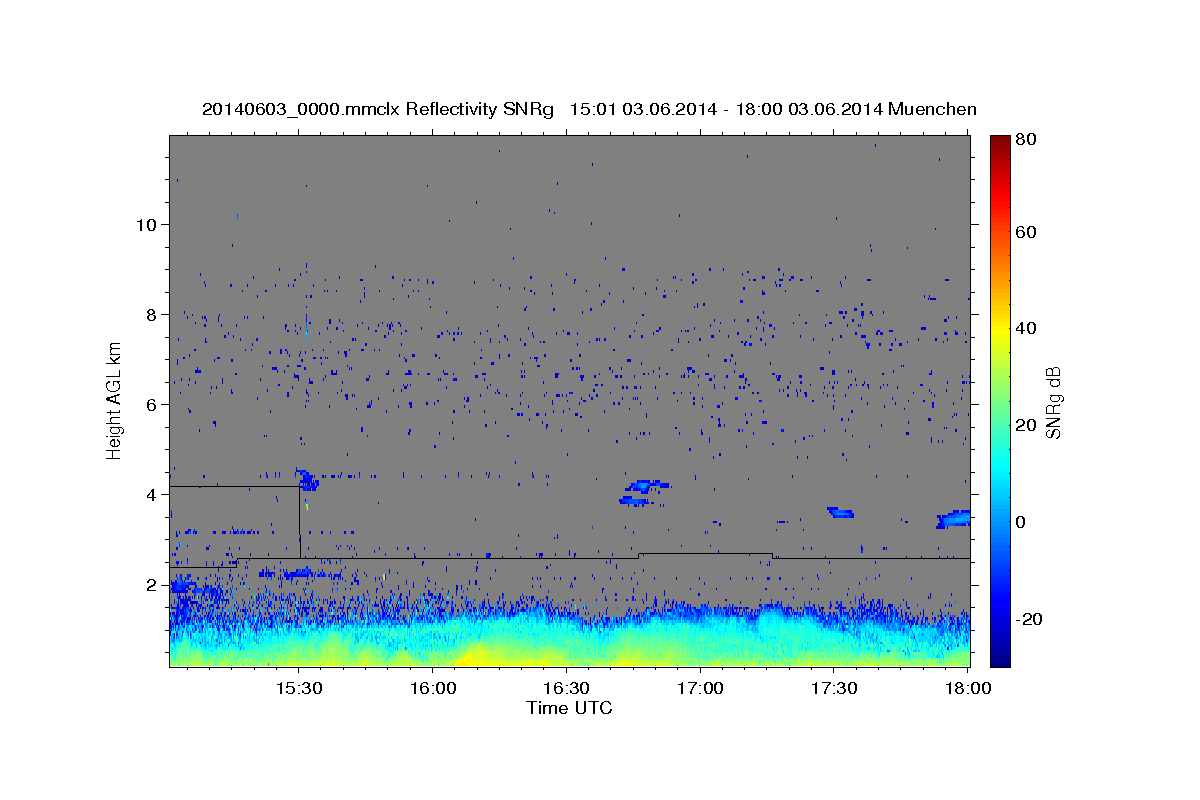The image size is (1200, 800).
Task: Click the 'Time UTC' x-axis label
Action: tap(569, 708)
